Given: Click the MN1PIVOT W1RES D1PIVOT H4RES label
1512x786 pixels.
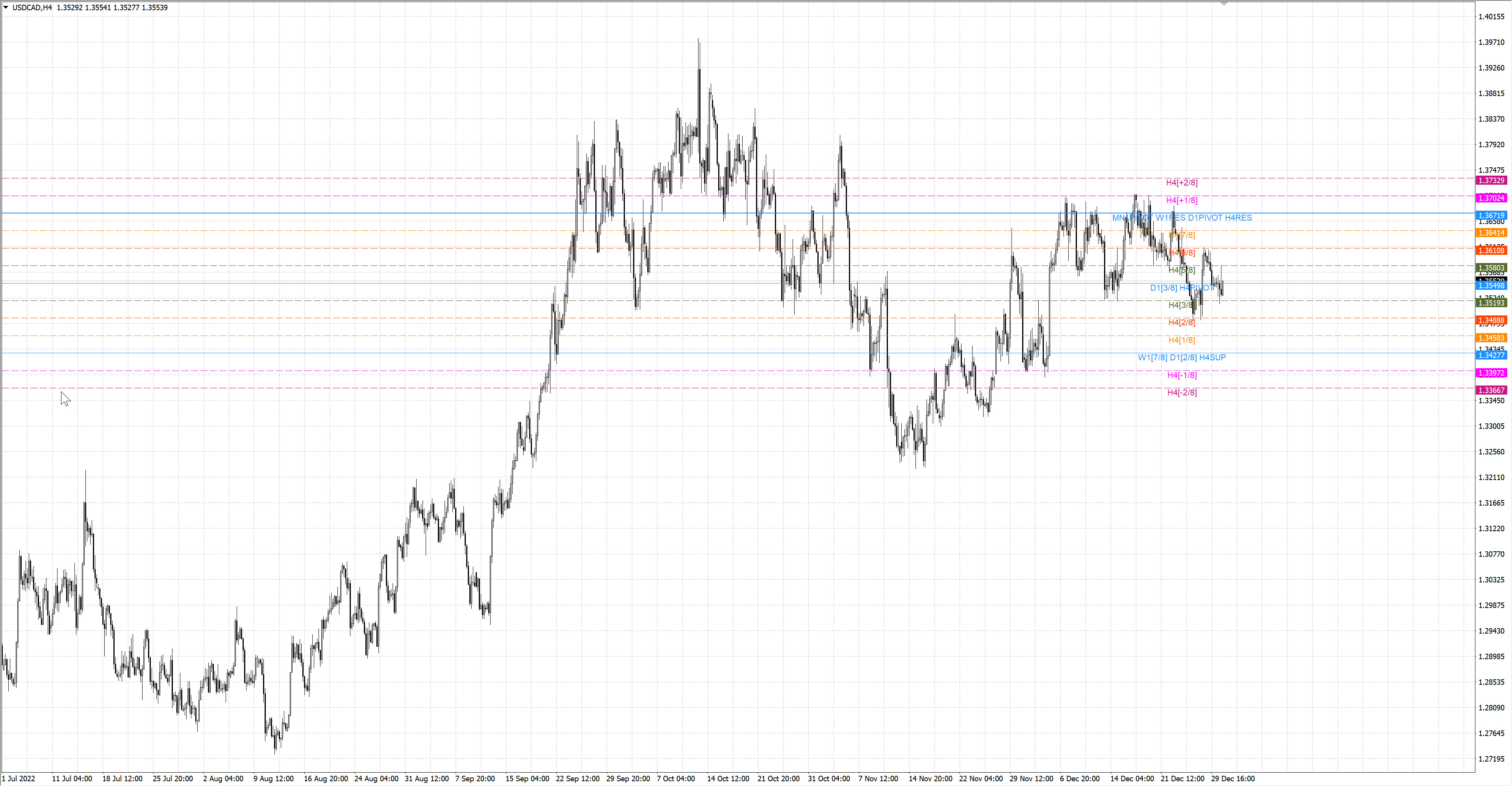Looking at the screenshot, I should pos(1182,218).
